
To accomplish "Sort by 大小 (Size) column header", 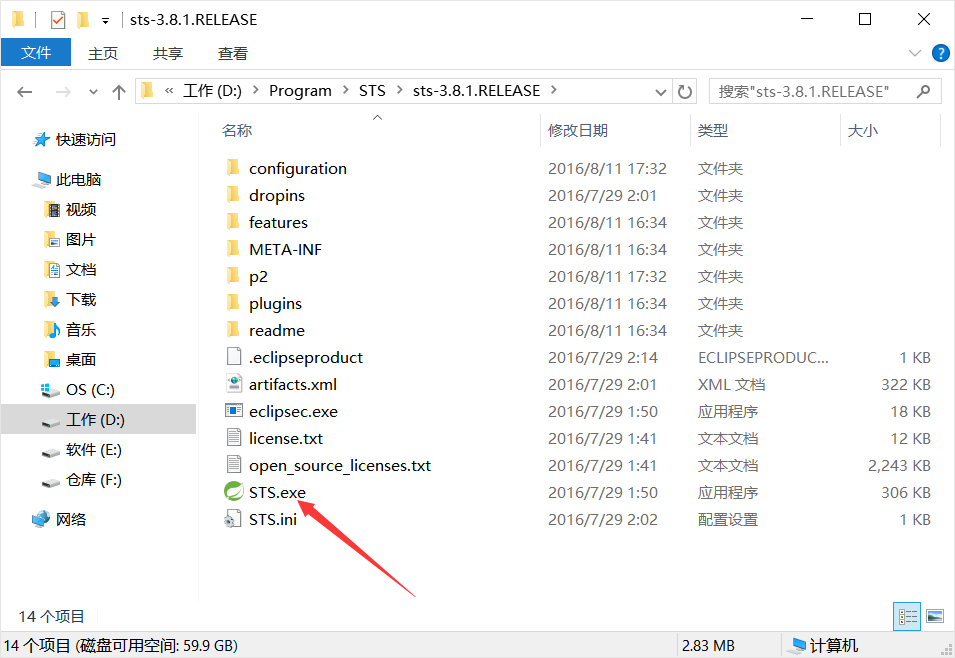I will pyautogui.click(x=862, y=130).
